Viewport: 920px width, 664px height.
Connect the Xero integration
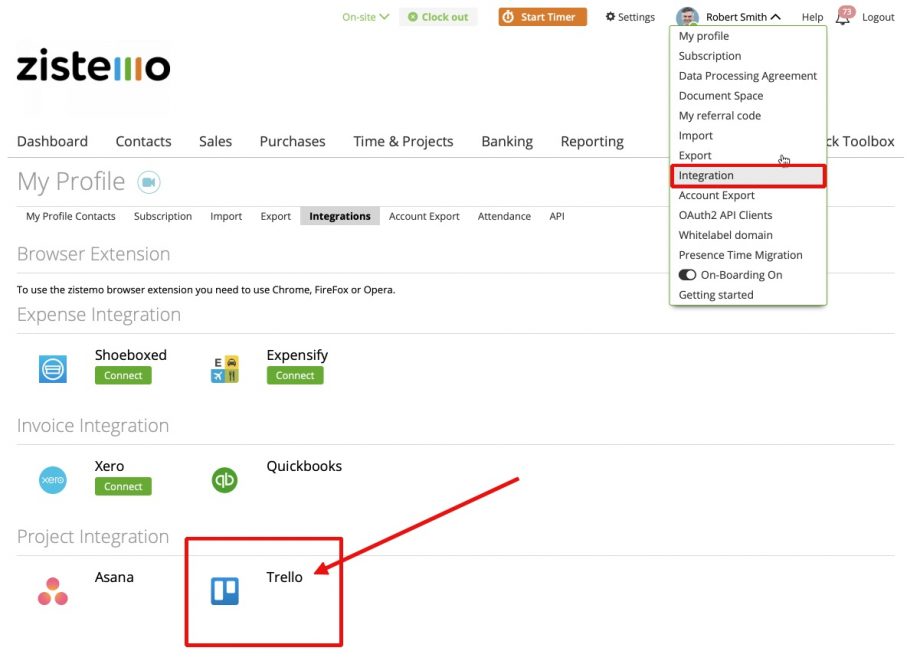pyautogui.click(x=122, y=486)
